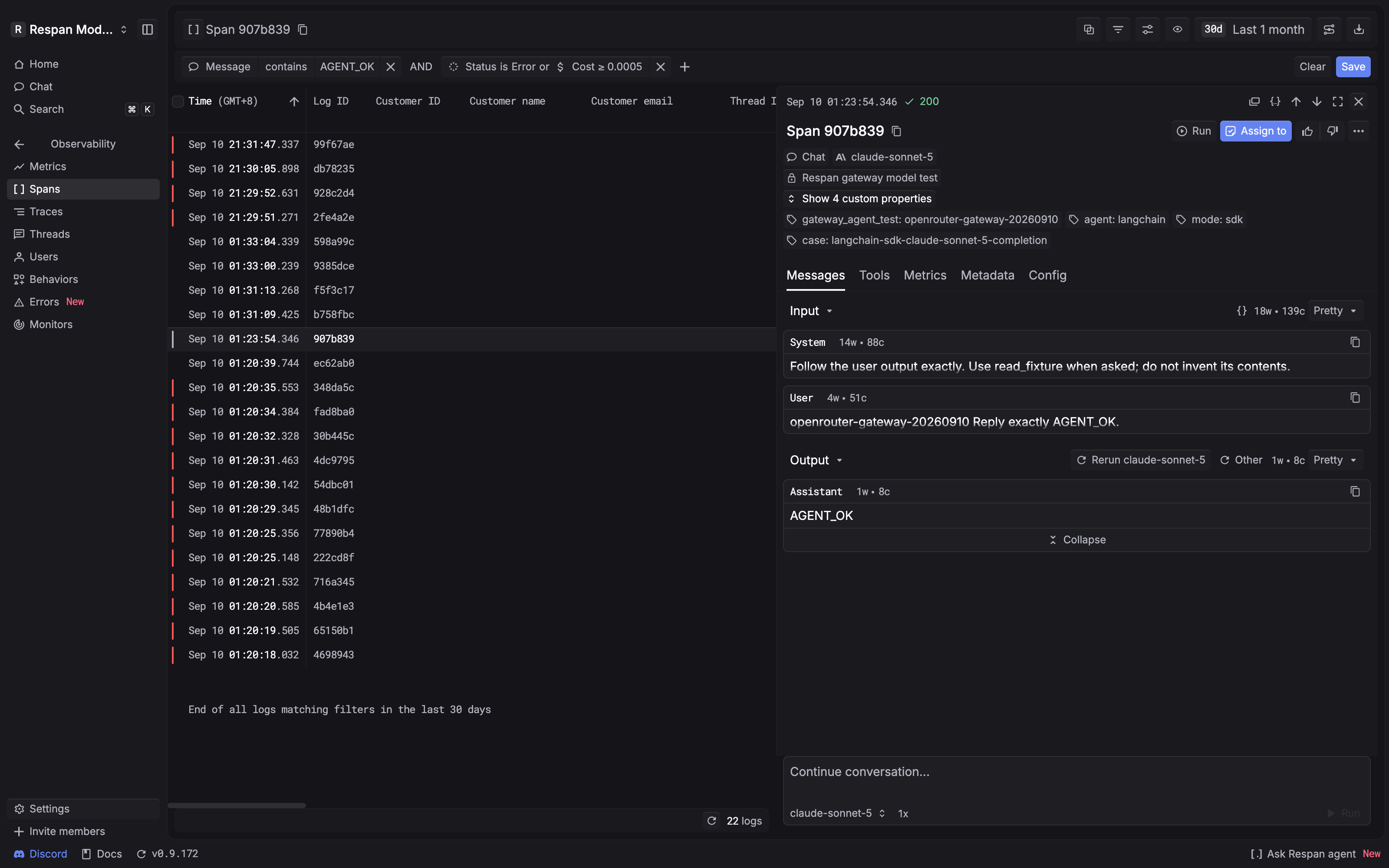Screen dimensions: 1389x868
Task: Click the download export icon
Action: tap(1359, 29)
